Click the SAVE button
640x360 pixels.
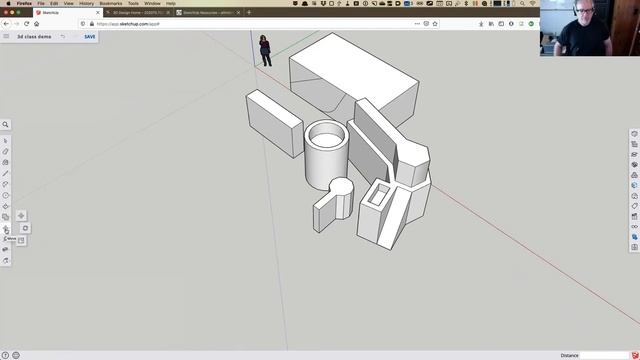pos(90,36)
